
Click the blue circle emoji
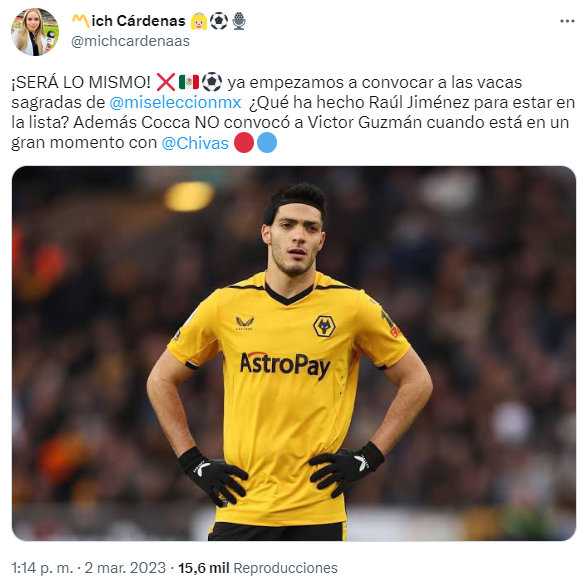point(267,143)
